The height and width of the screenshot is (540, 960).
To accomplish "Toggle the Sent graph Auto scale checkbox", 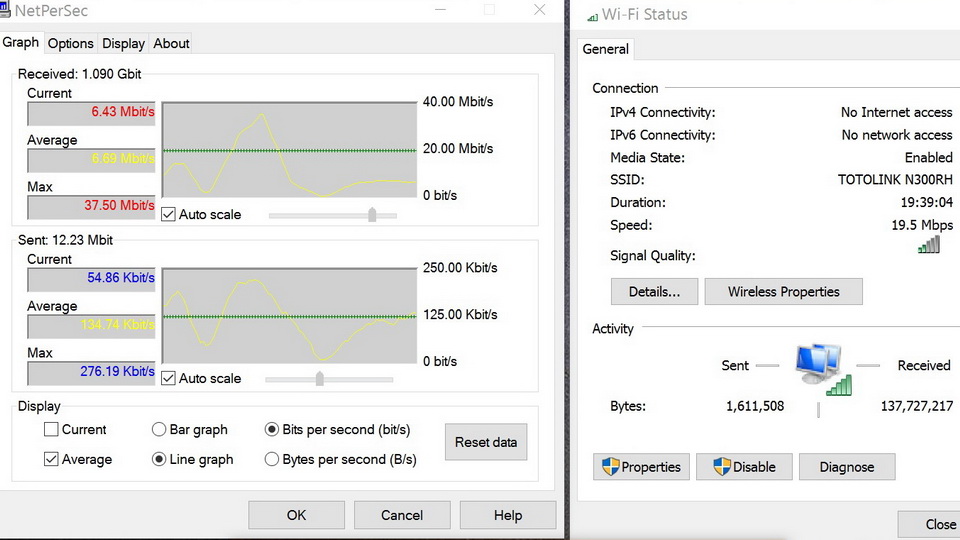I will coord(169,378).
